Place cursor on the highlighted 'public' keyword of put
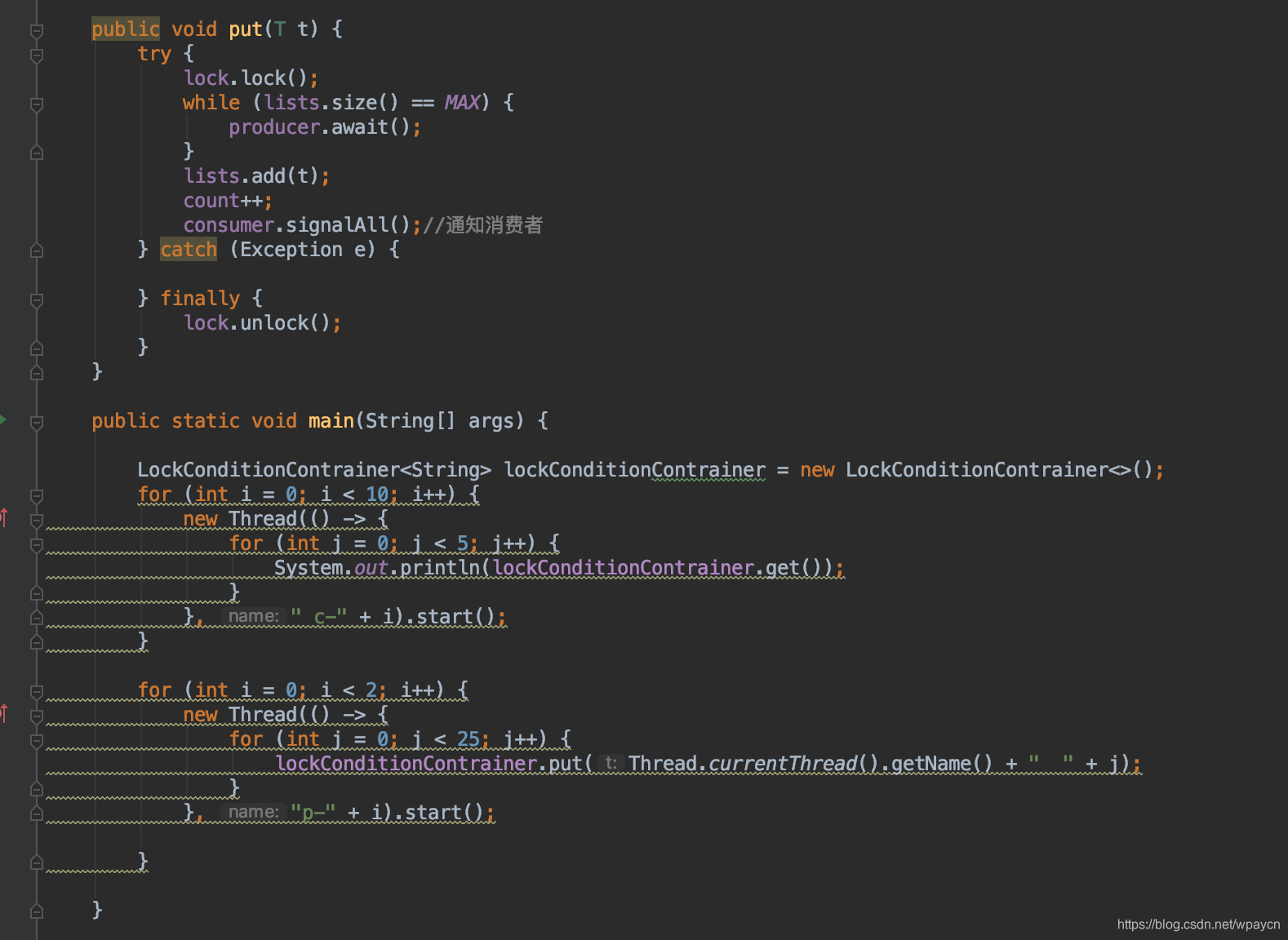This screenshot has width=1288, height=940. point(125,29)
